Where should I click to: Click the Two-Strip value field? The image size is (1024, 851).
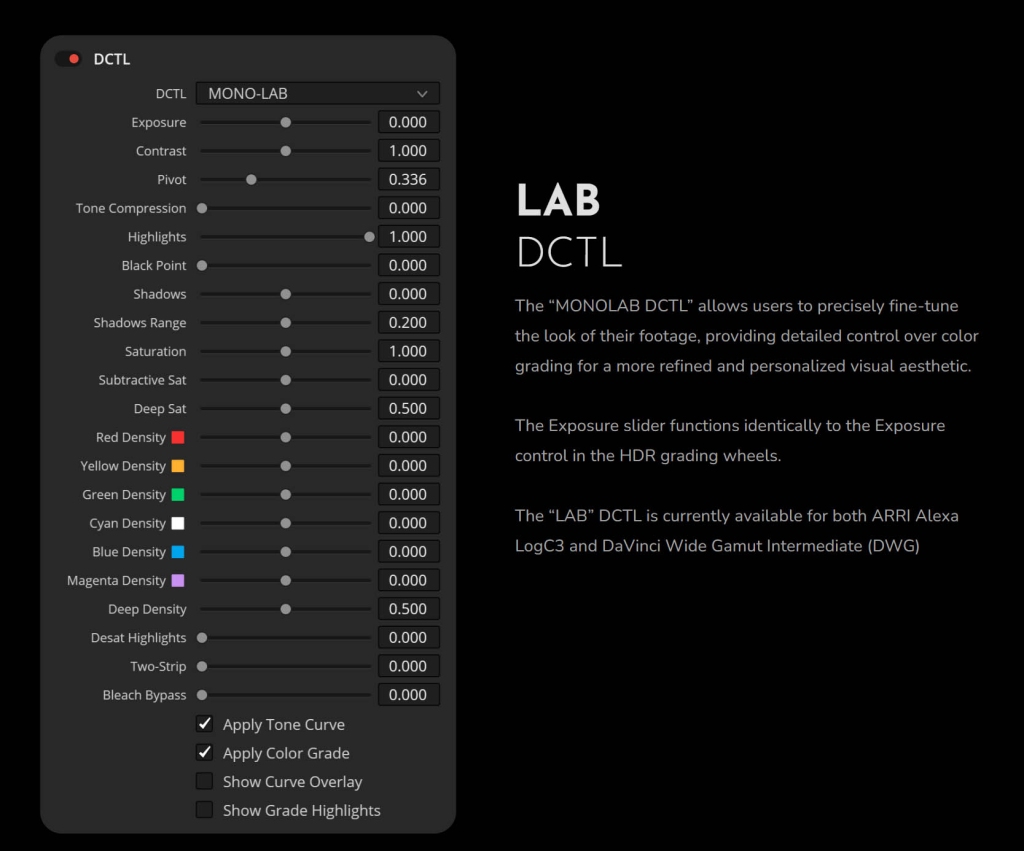(x=408, y=666)
